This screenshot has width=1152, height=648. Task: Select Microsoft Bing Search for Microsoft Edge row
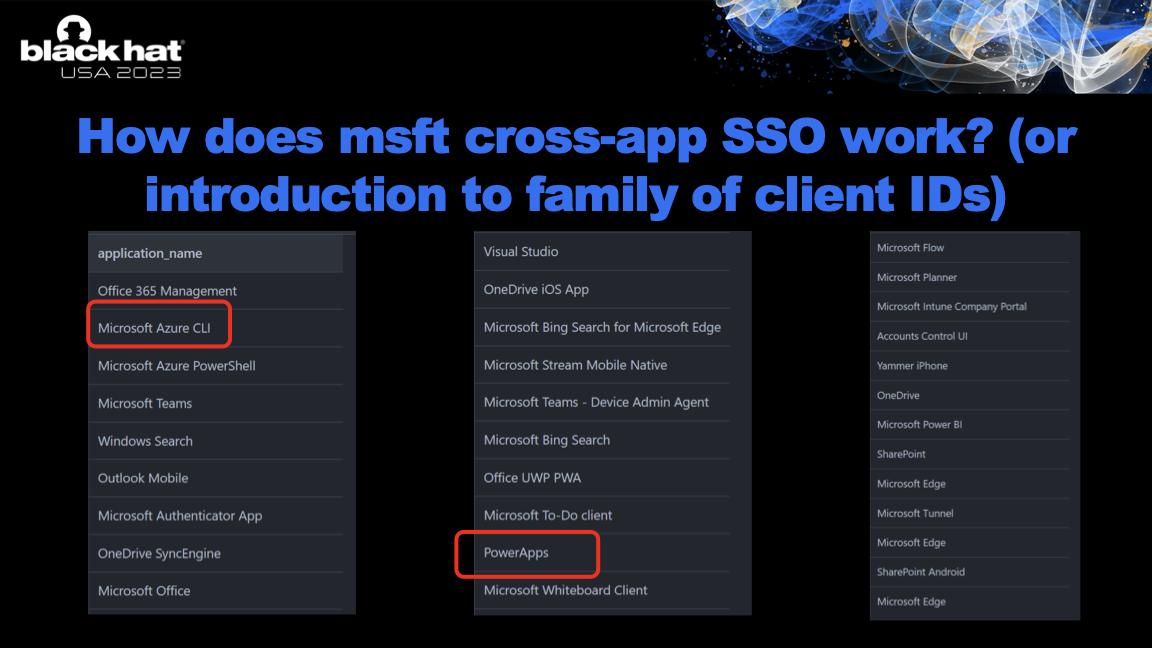pos(602,327)
